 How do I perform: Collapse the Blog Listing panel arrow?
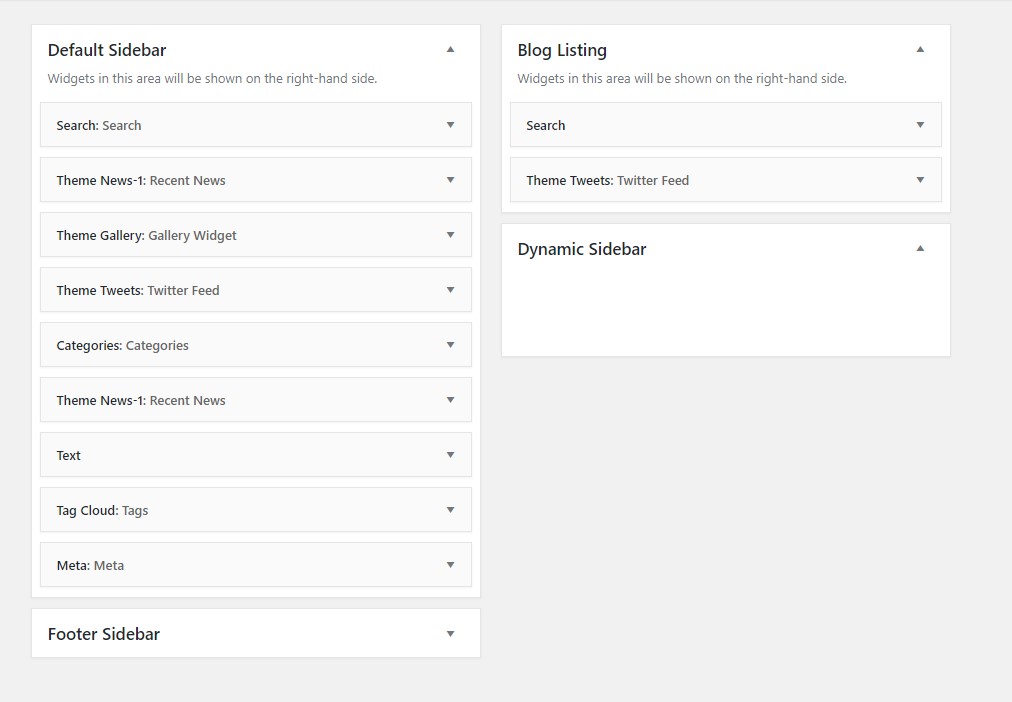point(920,49)
